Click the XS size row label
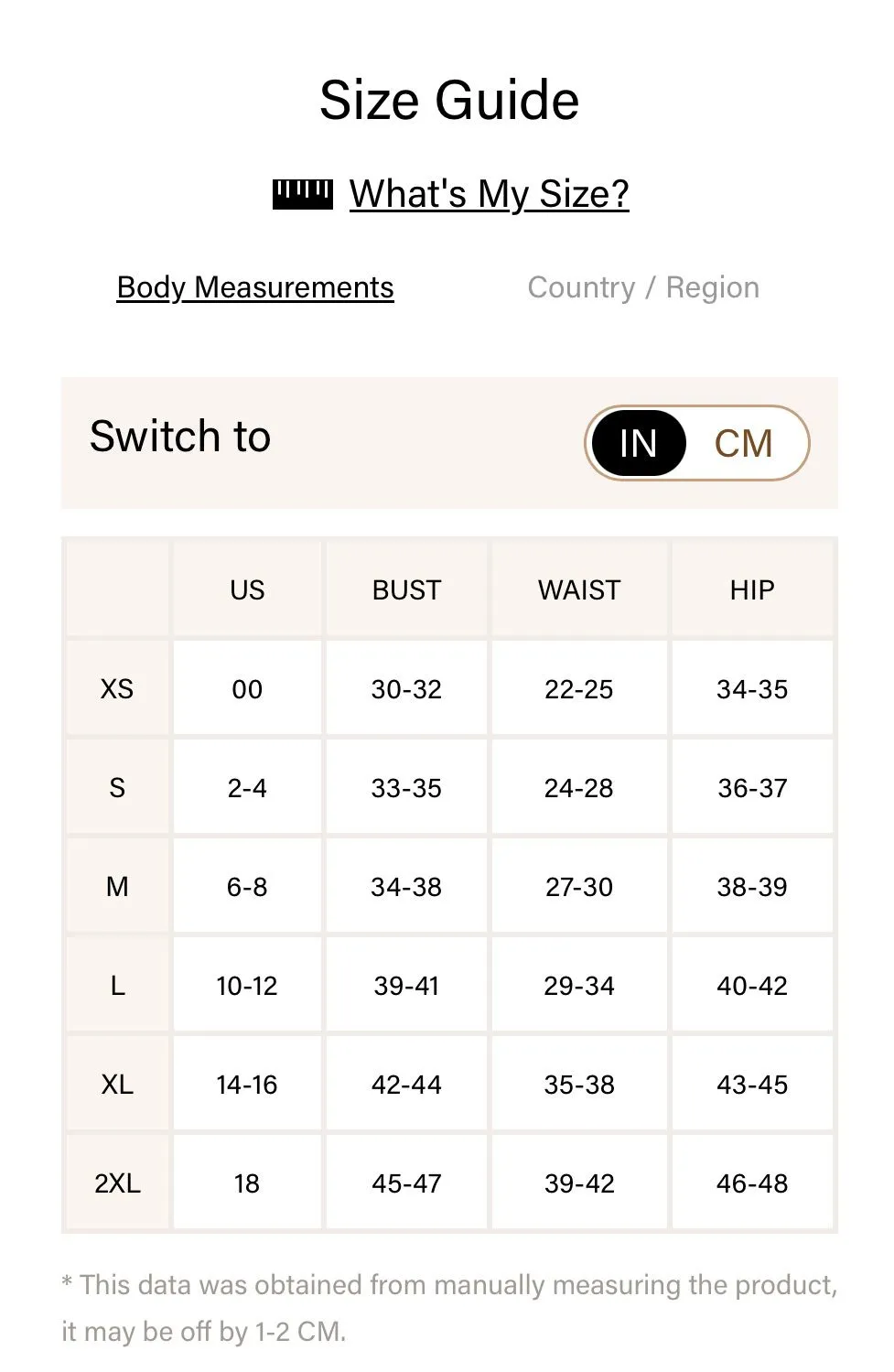This screenshot has width=894, height=1372. pos(117,688)
